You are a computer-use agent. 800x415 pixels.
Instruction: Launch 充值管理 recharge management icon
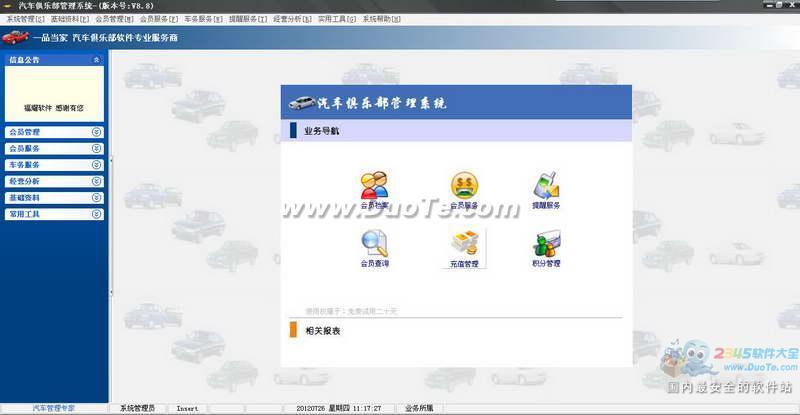point(464,243)
